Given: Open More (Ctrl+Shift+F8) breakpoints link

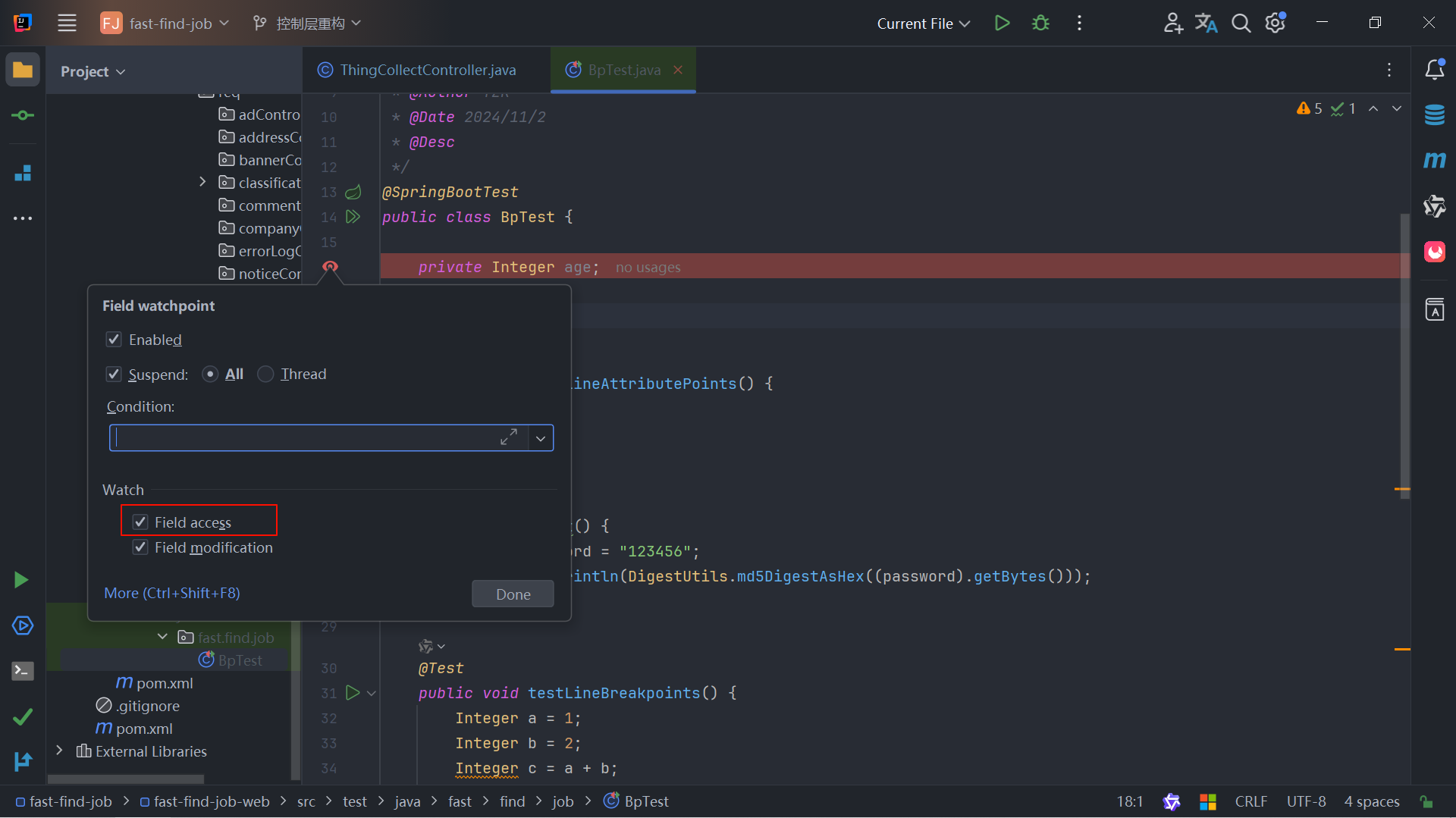Looking at the screenshot, I should tap(172, 593).
